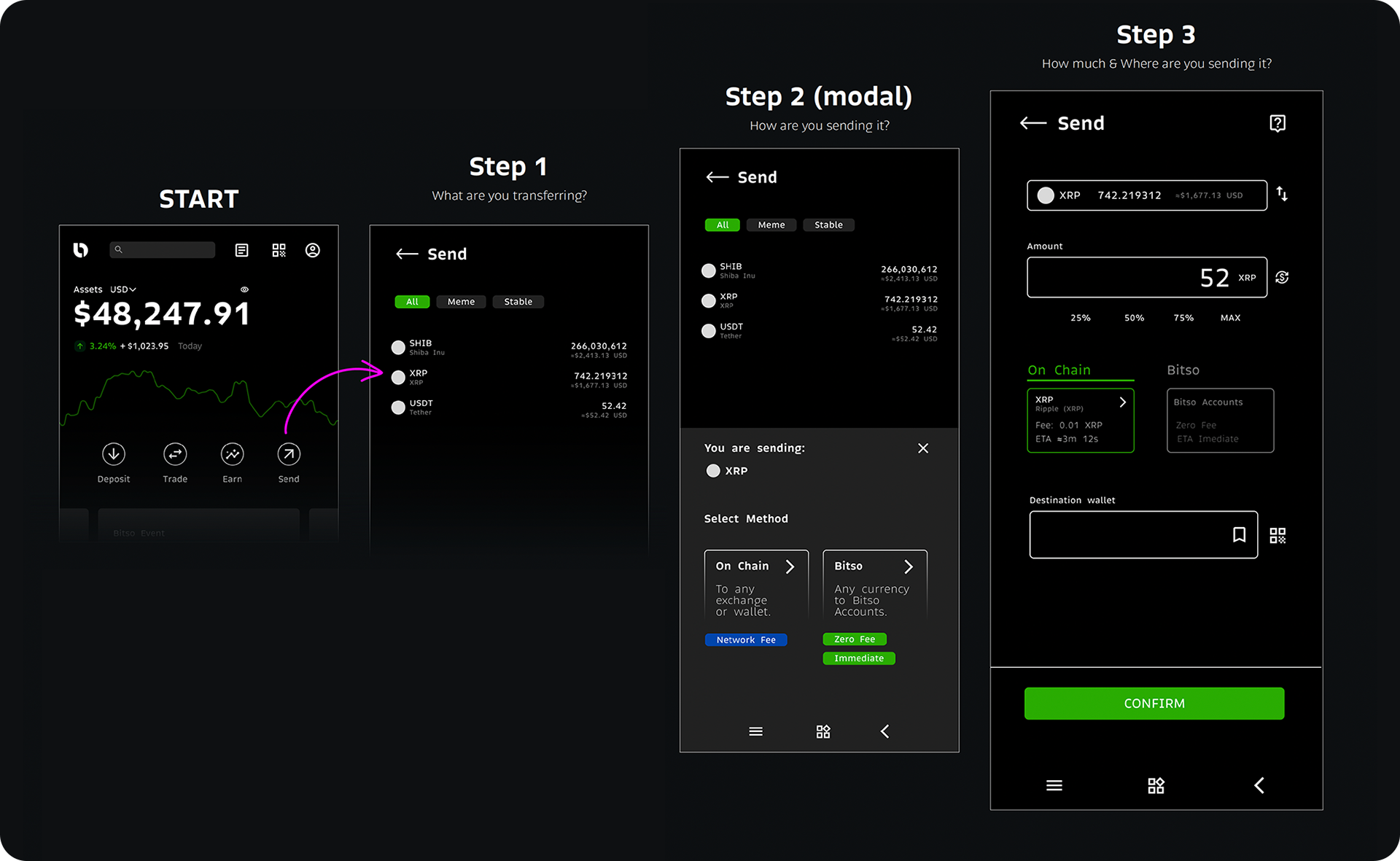Switch to the Bitso tab in Step 3
The height and width of the screenshot is (861, 1400).
click(x=1183, y=370)
